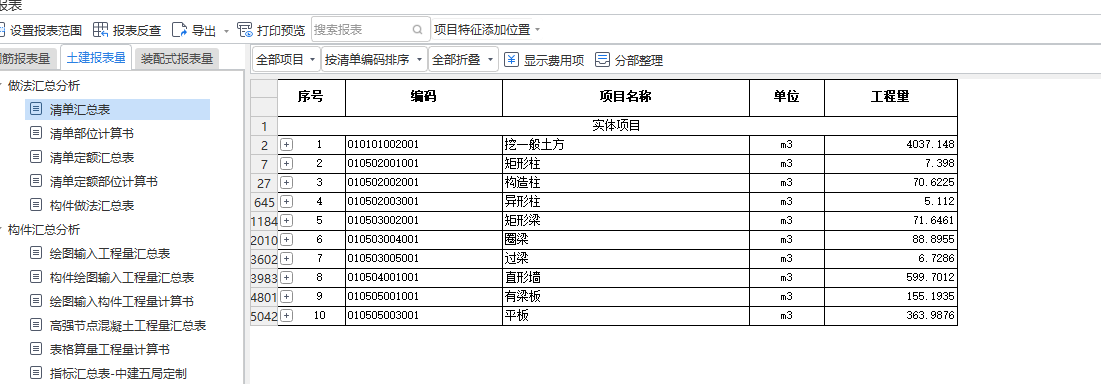Select the 实体项目 section row

click(x=617, y=126)
